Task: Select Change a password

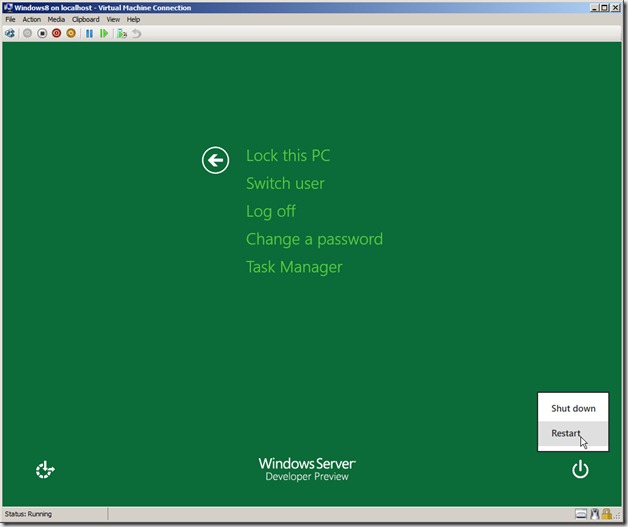Action: 314,239
